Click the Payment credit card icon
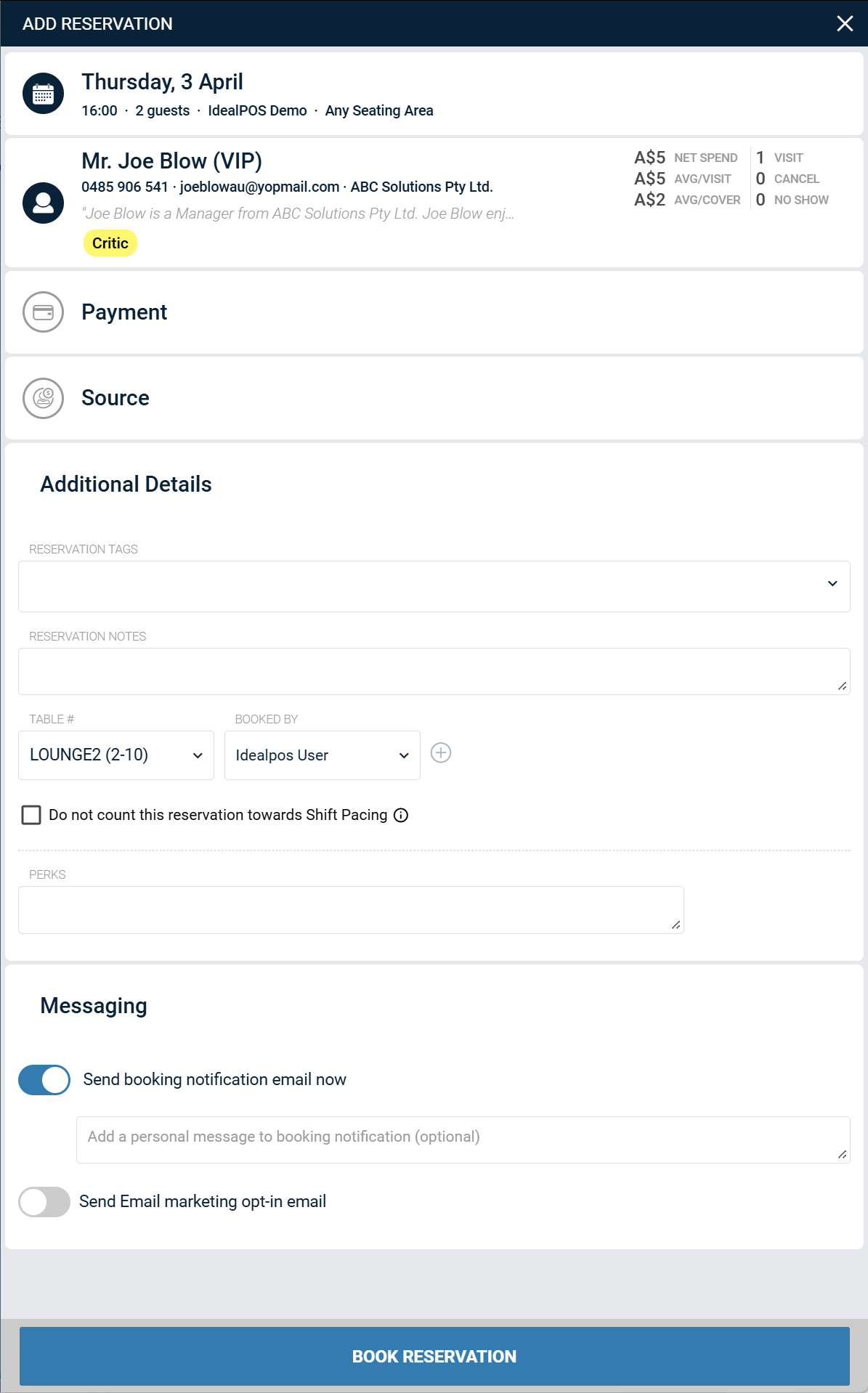The height and width of the screenshot is (1393, 868). [x=43, y=312]
